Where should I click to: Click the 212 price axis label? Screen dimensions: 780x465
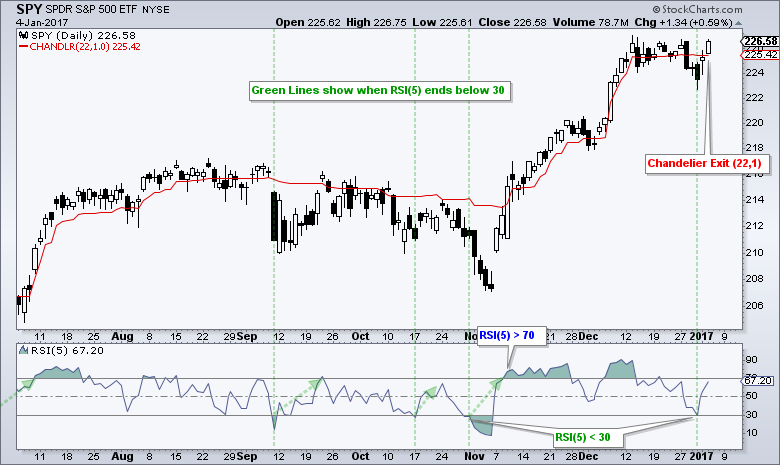pyautogui.click(x=755, y=226)
